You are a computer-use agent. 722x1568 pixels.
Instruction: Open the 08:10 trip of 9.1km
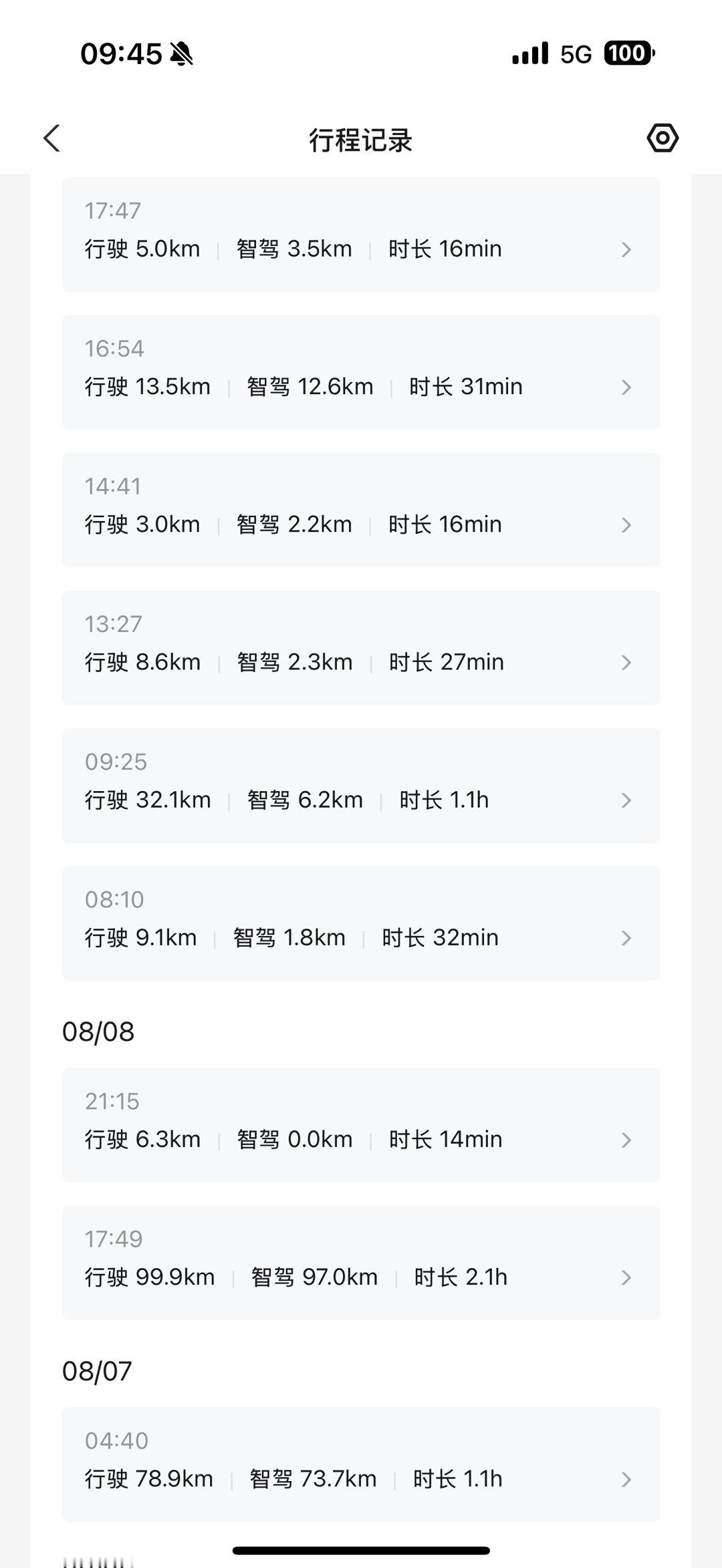pyautogui.click(x=361, y=923)
